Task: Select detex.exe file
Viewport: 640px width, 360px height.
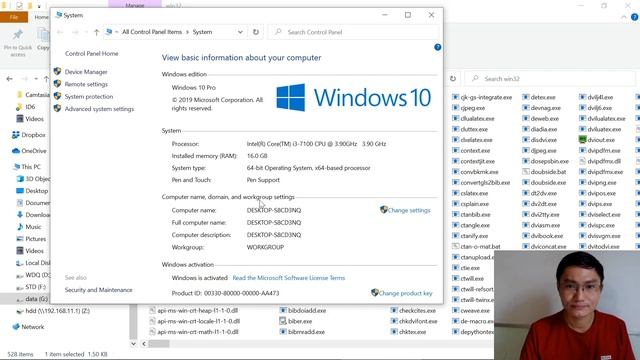Action: click(x=539, y=98)
